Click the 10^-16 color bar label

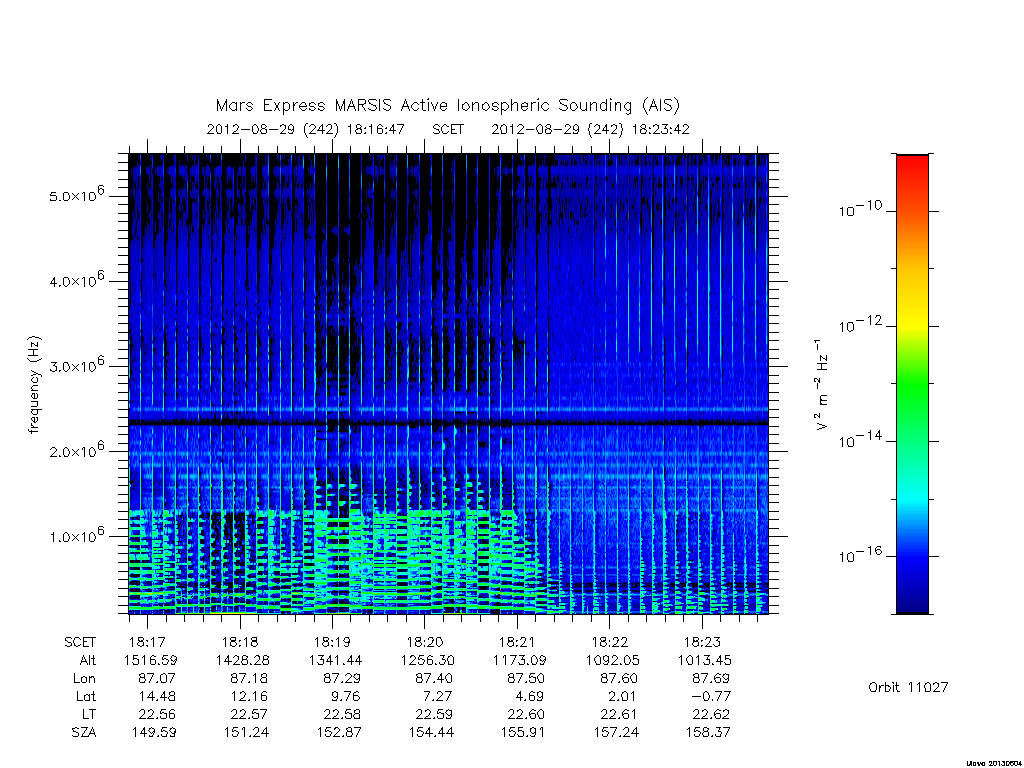(860, 554)
